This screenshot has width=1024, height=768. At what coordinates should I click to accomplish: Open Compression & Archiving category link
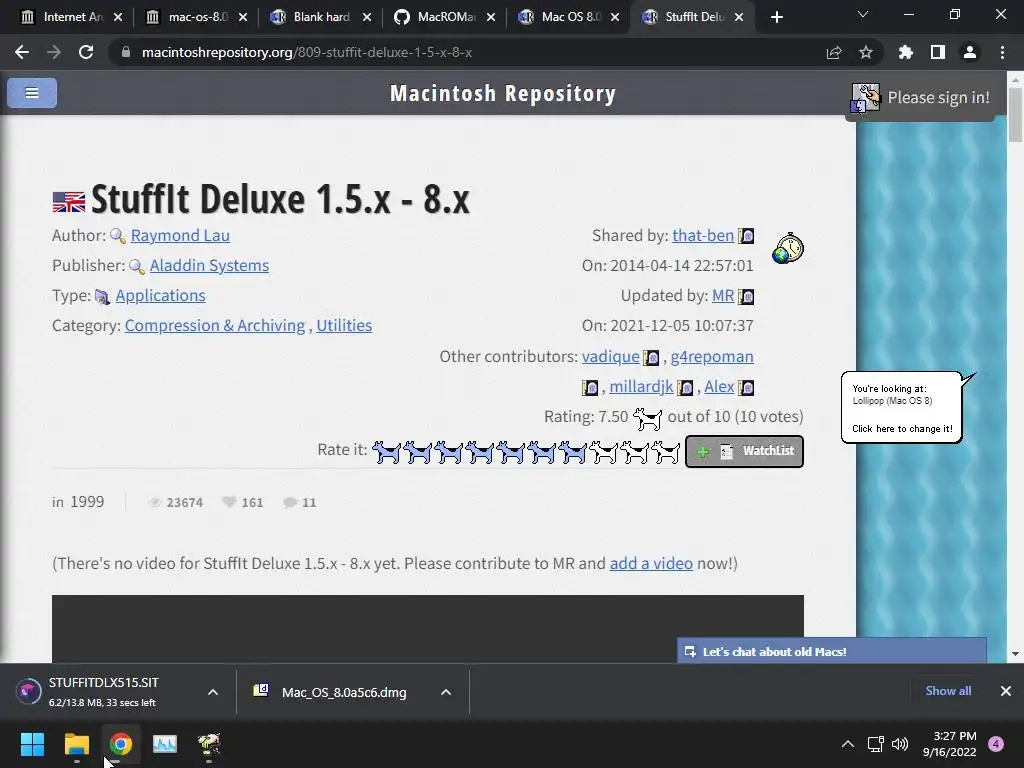[x=215, y=326]
